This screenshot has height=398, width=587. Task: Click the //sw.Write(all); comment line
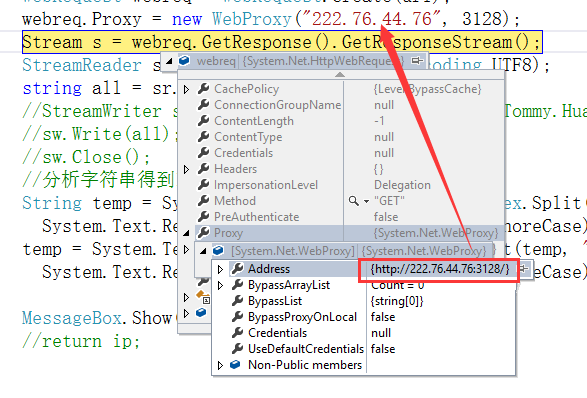[x=100, y=134]
